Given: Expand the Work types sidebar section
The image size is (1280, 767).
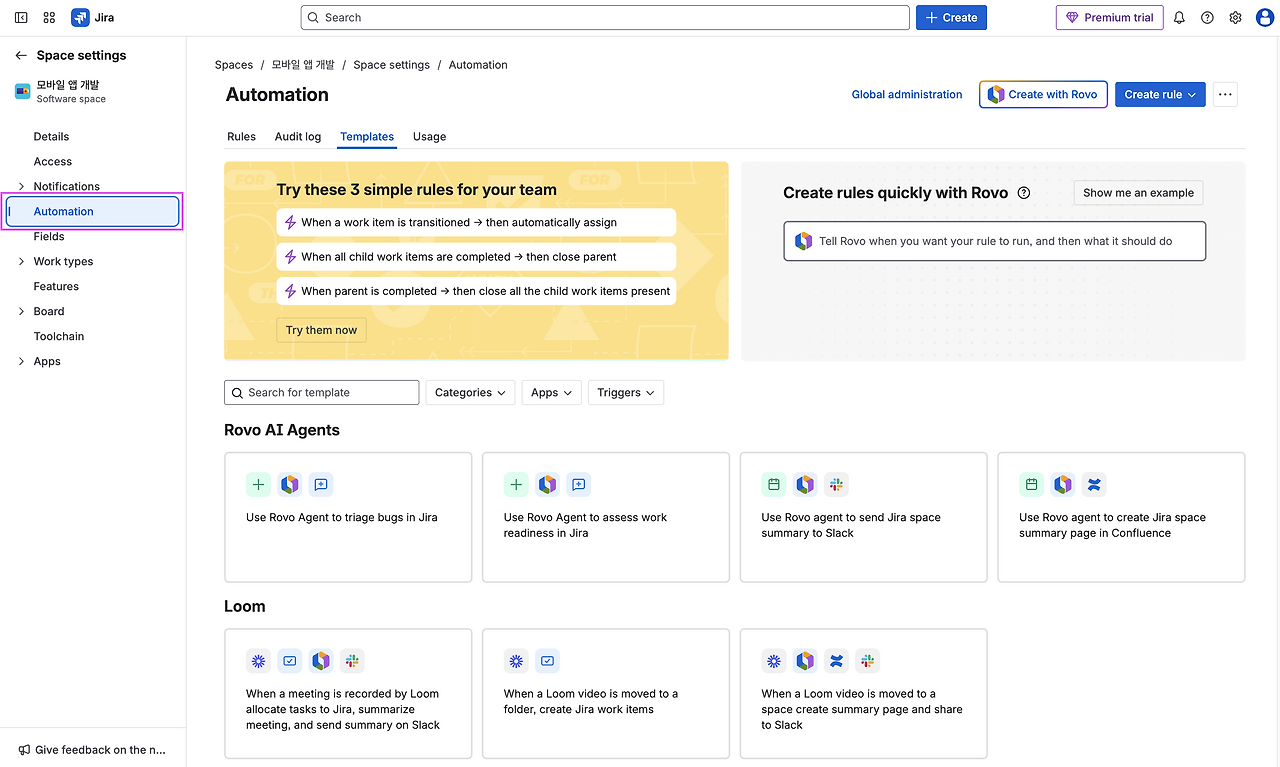Looking at the screenshot, I should pyautogui.click(x=22, y=262).
